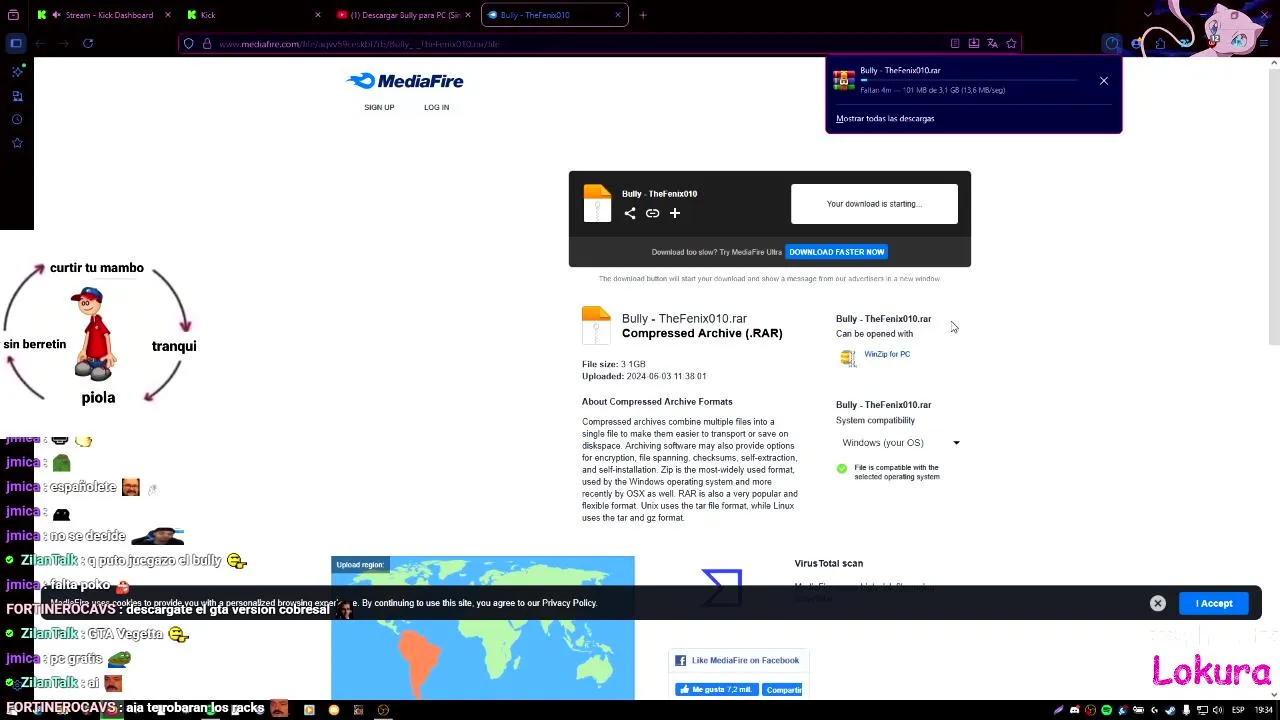Open Spotify icon in system tray

[x=1106, y=710]
